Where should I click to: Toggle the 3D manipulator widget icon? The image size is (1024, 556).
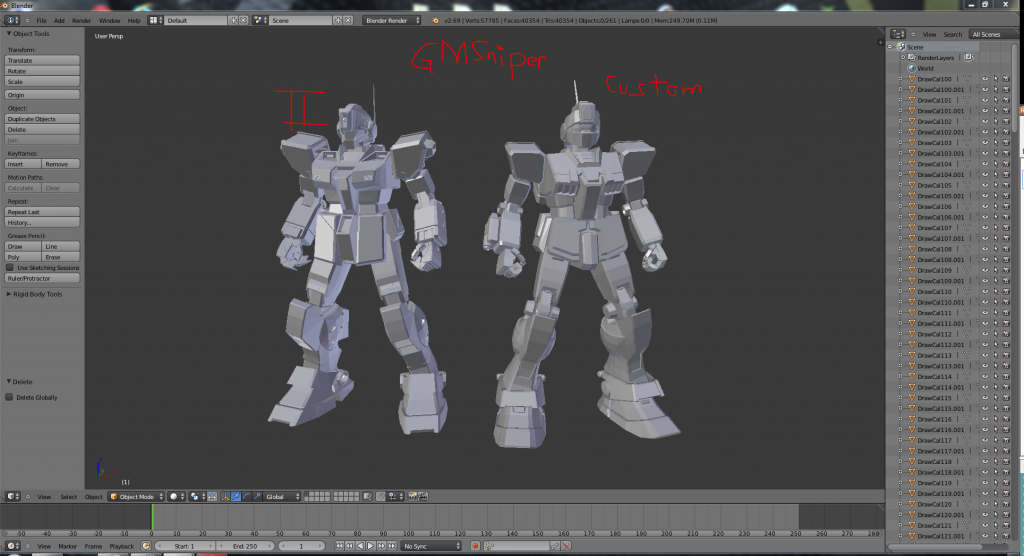click(x=225, y=497)
